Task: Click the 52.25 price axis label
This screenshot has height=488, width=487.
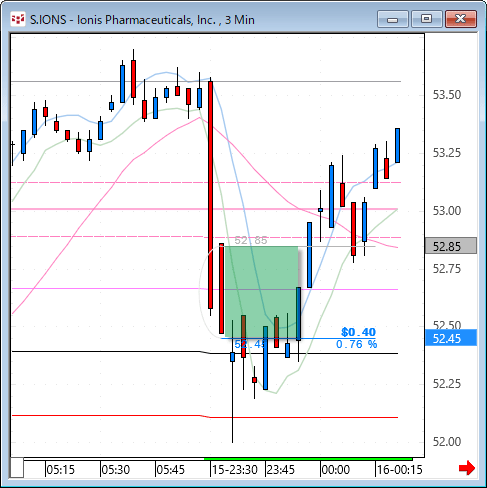Action: [447, 384]
